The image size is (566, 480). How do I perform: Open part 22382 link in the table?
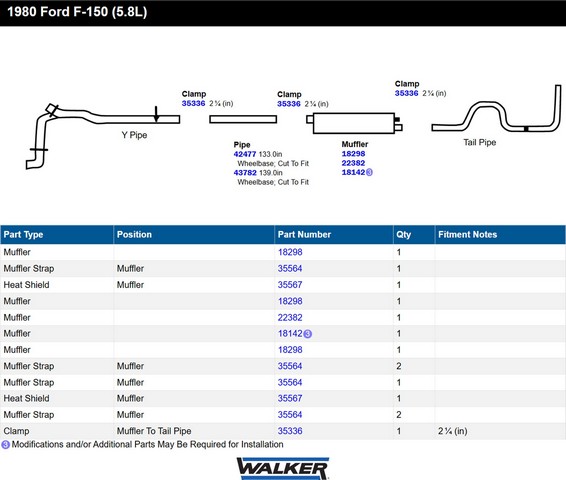pyautogui.click(x=290, y=318)
